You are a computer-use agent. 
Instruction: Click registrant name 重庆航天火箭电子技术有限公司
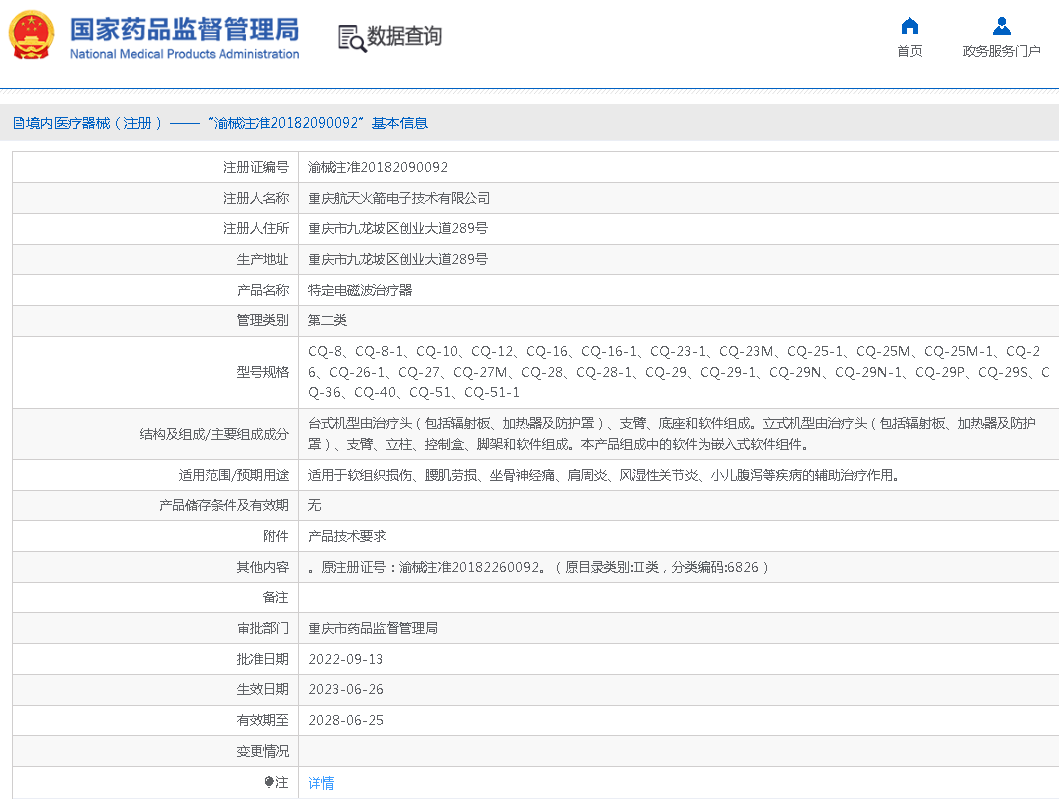(x=398, y=199)
